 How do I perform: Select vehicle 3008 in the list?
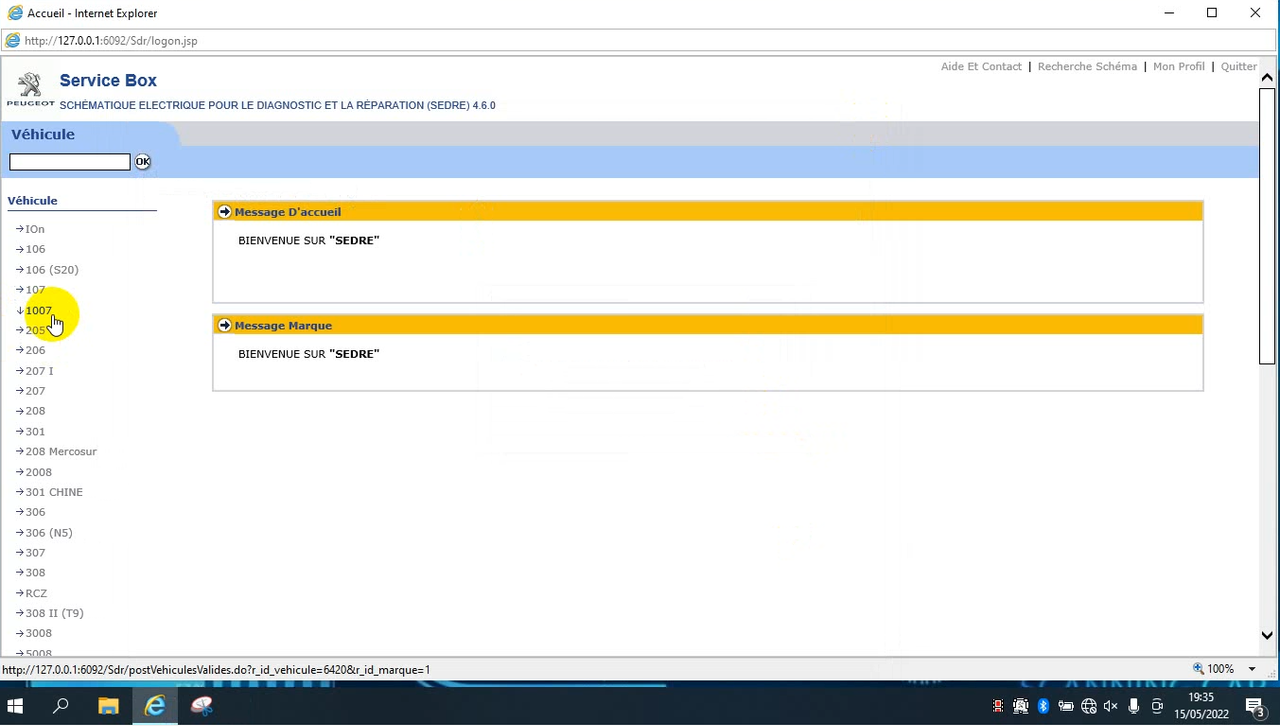[39, 633]
